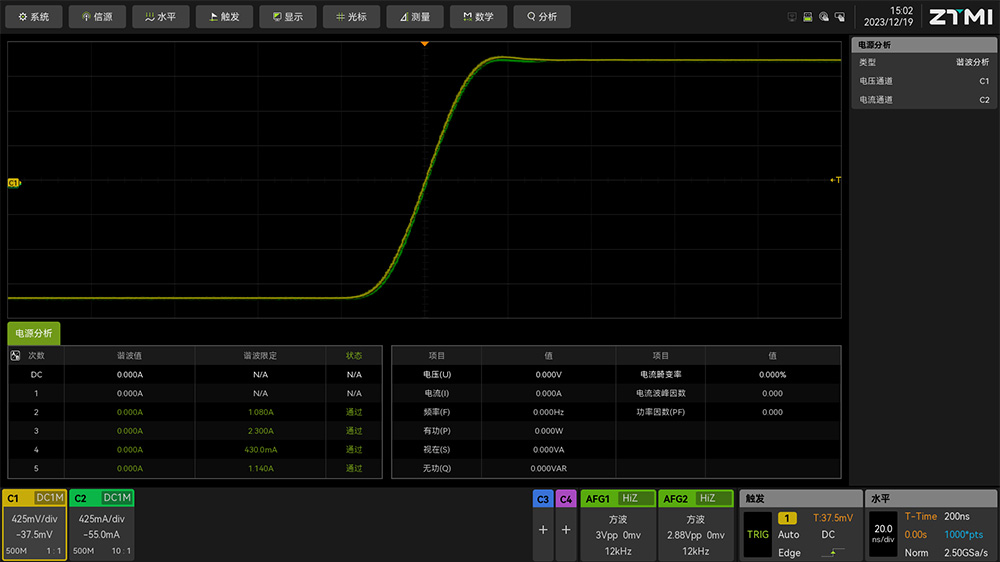
Task: Open the 触发 menu in the top toolbar
Action: [224, 17]
